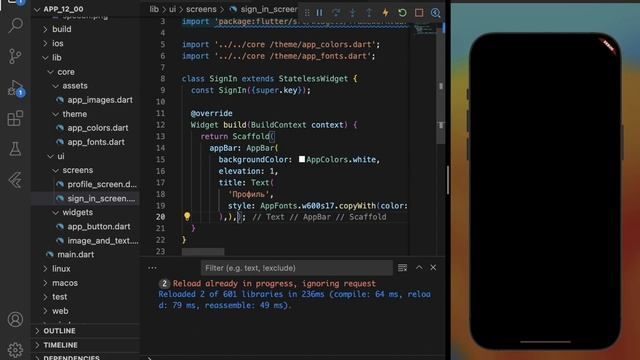Grab the debug toolbar drag handle
Image resolution: width=640 pixels, height=360 pixels.
click(x=307, y=13)
